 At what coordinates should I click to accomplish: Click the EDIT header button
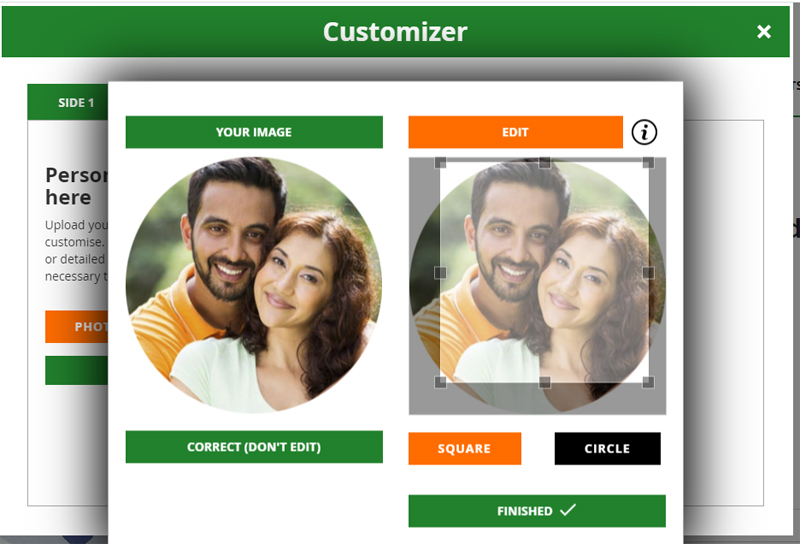point(515,132)
